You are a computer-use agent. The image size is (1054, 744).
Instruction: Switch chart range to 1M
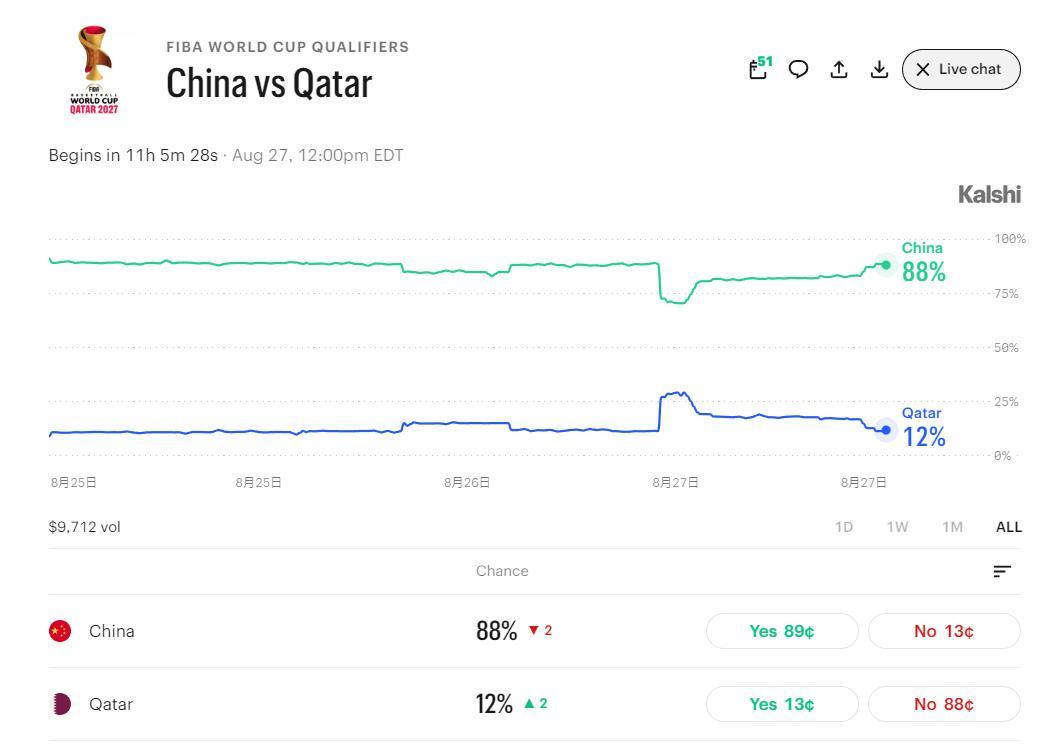tap(952, 527)
